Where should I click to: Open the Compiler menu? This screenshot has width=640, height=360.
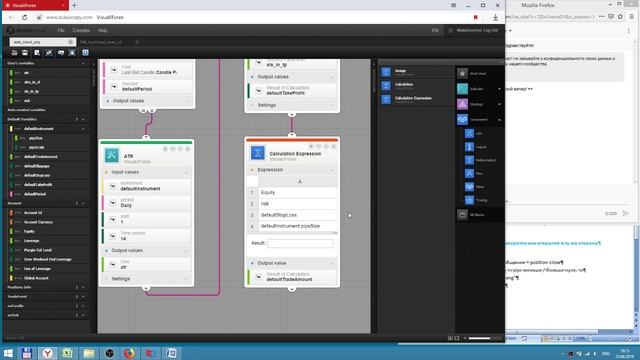tap(81, 31)
